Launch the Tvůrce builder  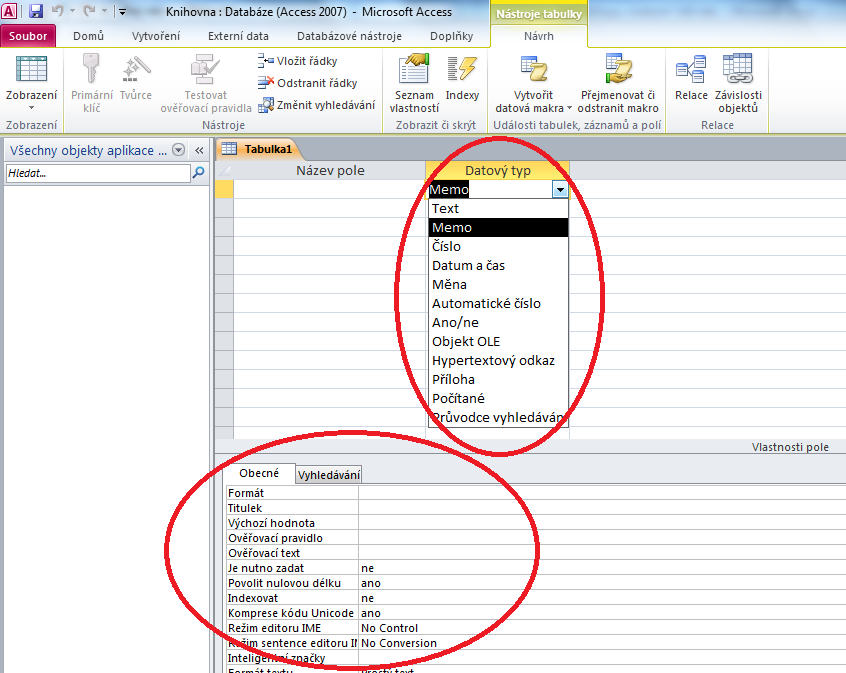[x=135, y=78]
